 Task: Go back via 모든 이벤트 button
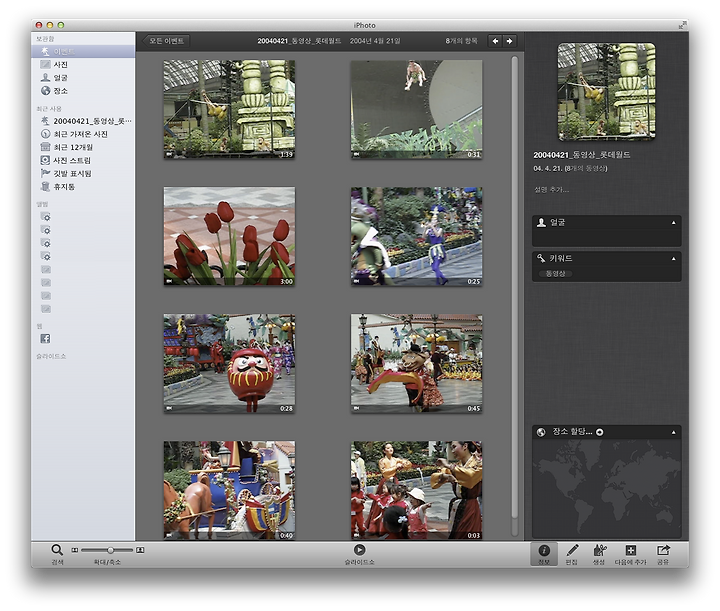[166, 41]
